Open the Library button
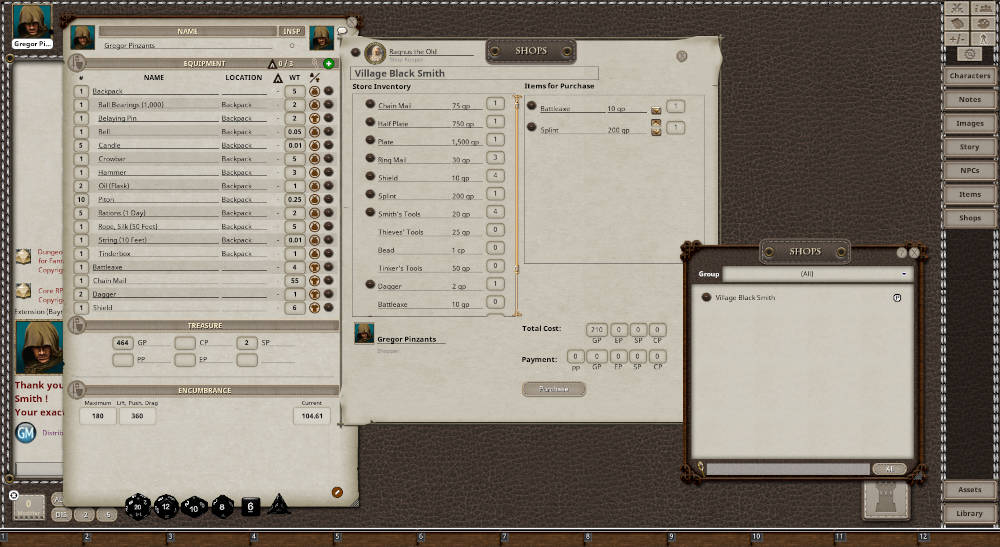The width and height of the screenshot is (1000, 547). 969,513
